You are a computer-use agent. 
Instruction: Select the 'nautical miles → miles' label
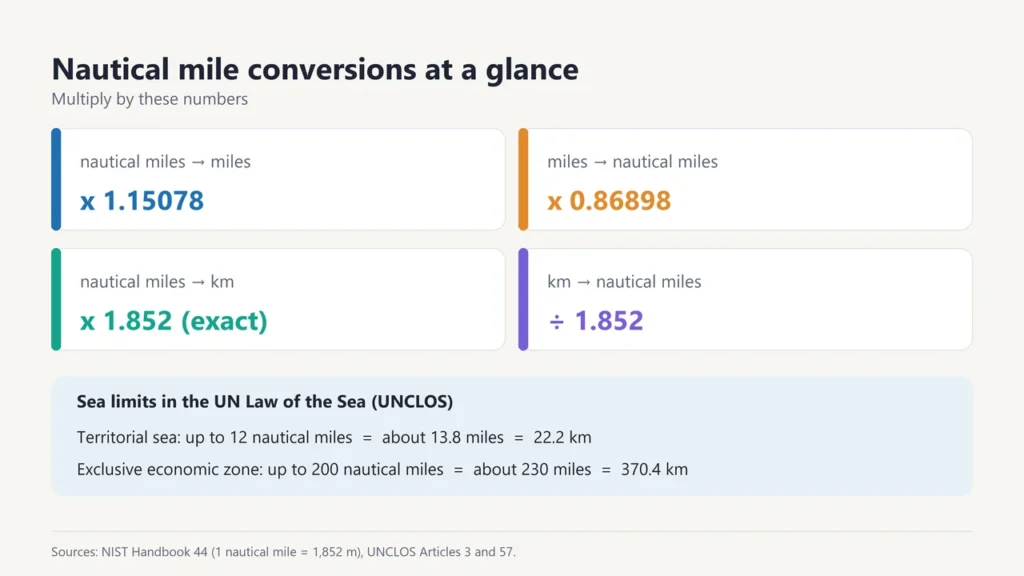pyautogui.click(x=165, y=161)
